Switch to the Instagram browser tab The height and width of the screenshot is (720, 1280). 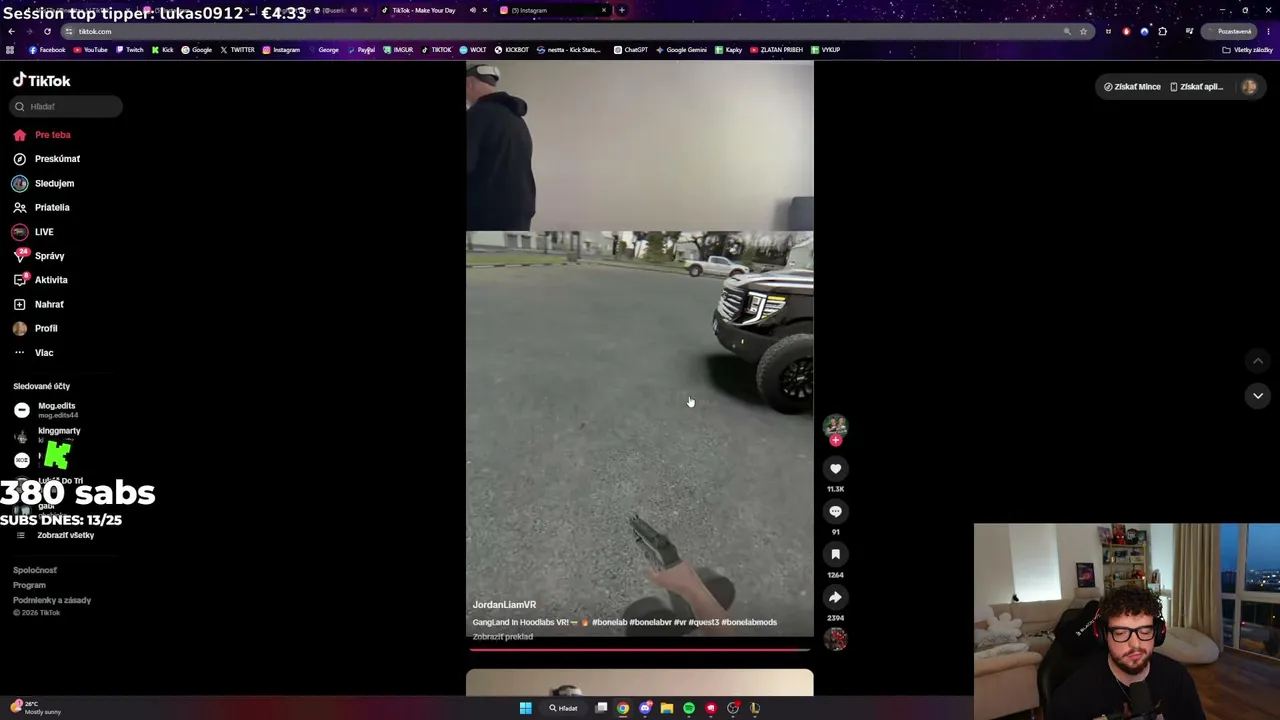pyautogui.click(x=552, y=10)
